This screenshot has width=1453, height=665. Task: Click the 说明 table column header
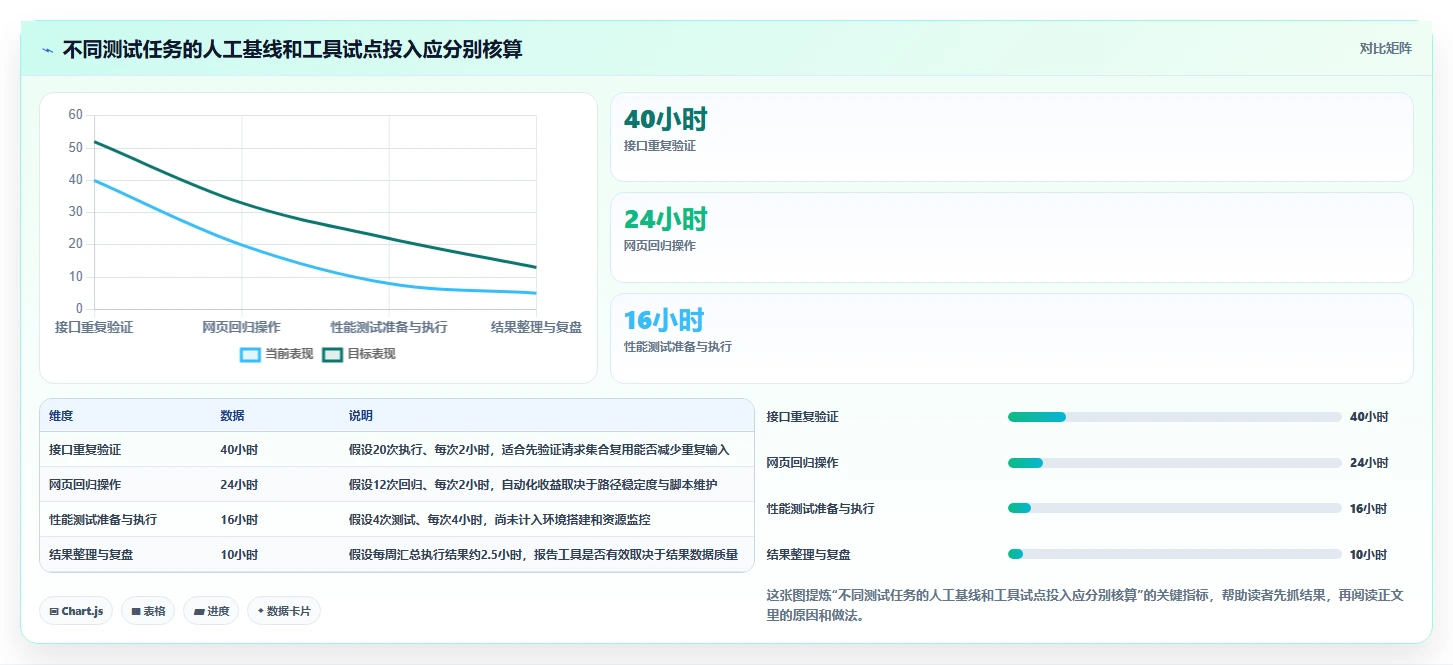(x=360, y=416)
